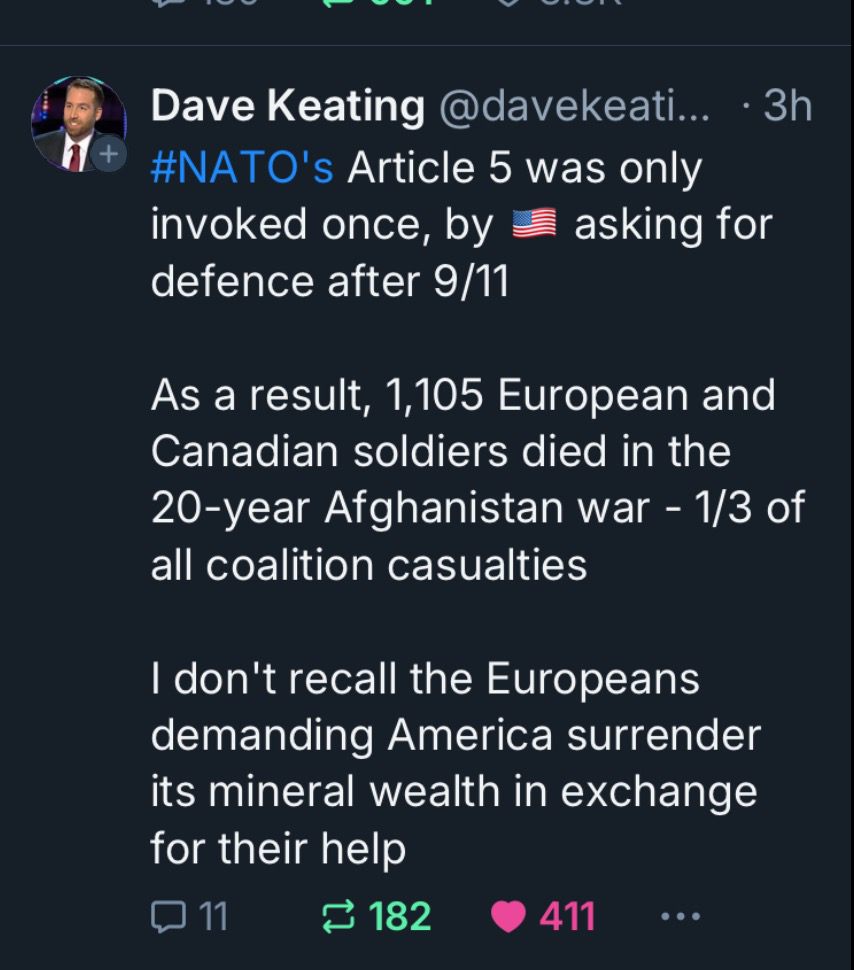The height and width of the screenshot is (970, 854).
Task: Click the '1,105 European and Canadian soldiers' paragraph
Action: pos(478,479)
